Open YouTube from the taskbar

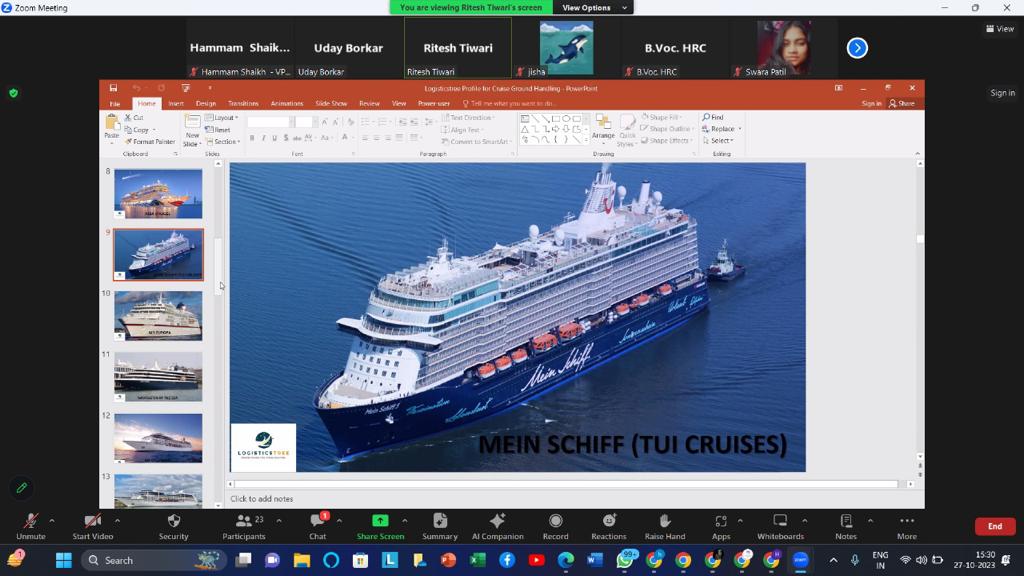(537, 560)
